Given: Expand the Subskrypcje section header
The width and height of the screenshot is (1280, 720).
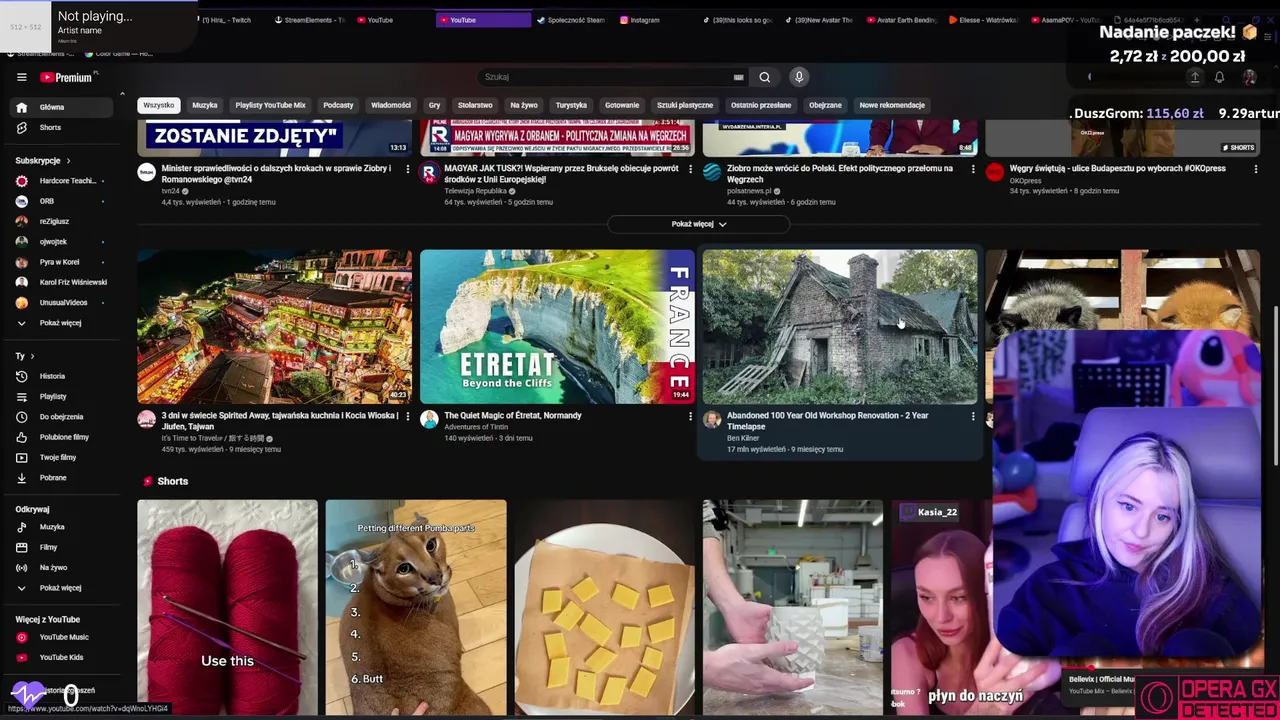Looking at the screenshot, I should point(42,160).
